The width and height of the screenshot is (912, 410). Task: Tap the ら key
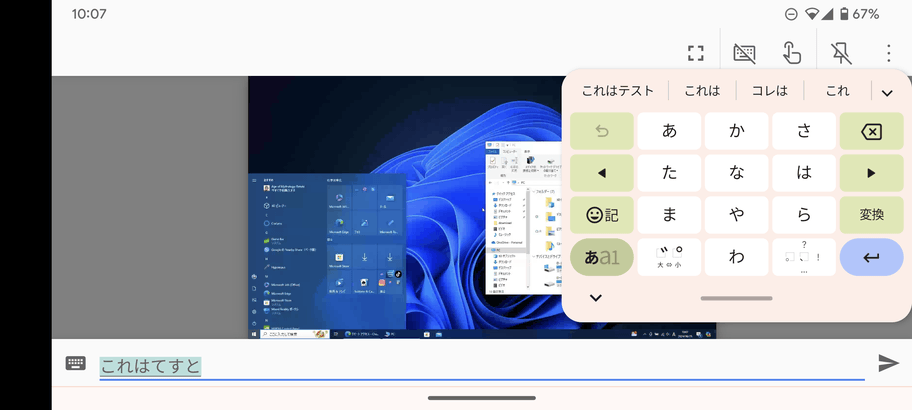[804, 215]
